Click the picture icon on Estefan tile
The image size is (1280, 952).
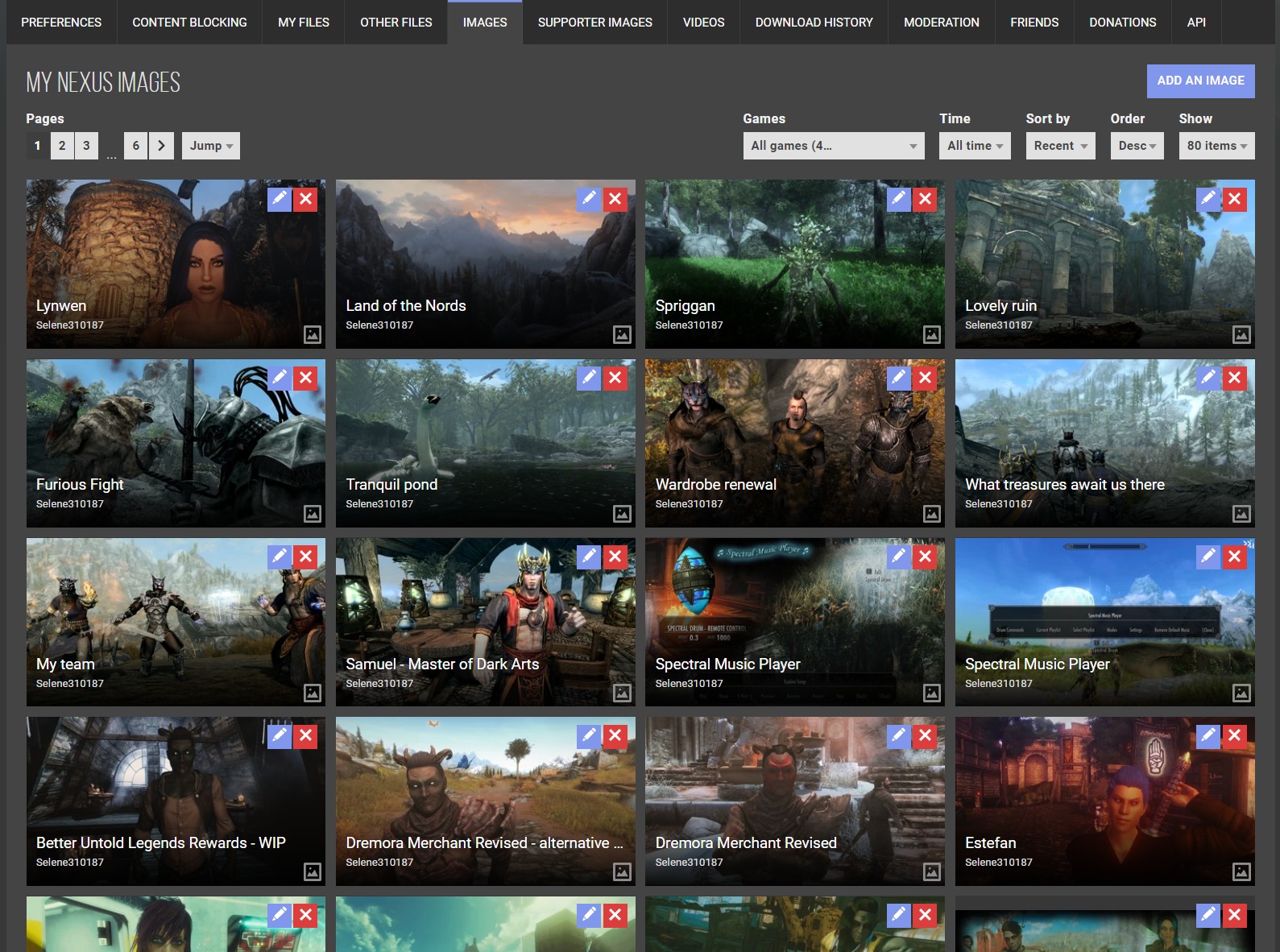pyautogui.click(x=1241, y=871)
